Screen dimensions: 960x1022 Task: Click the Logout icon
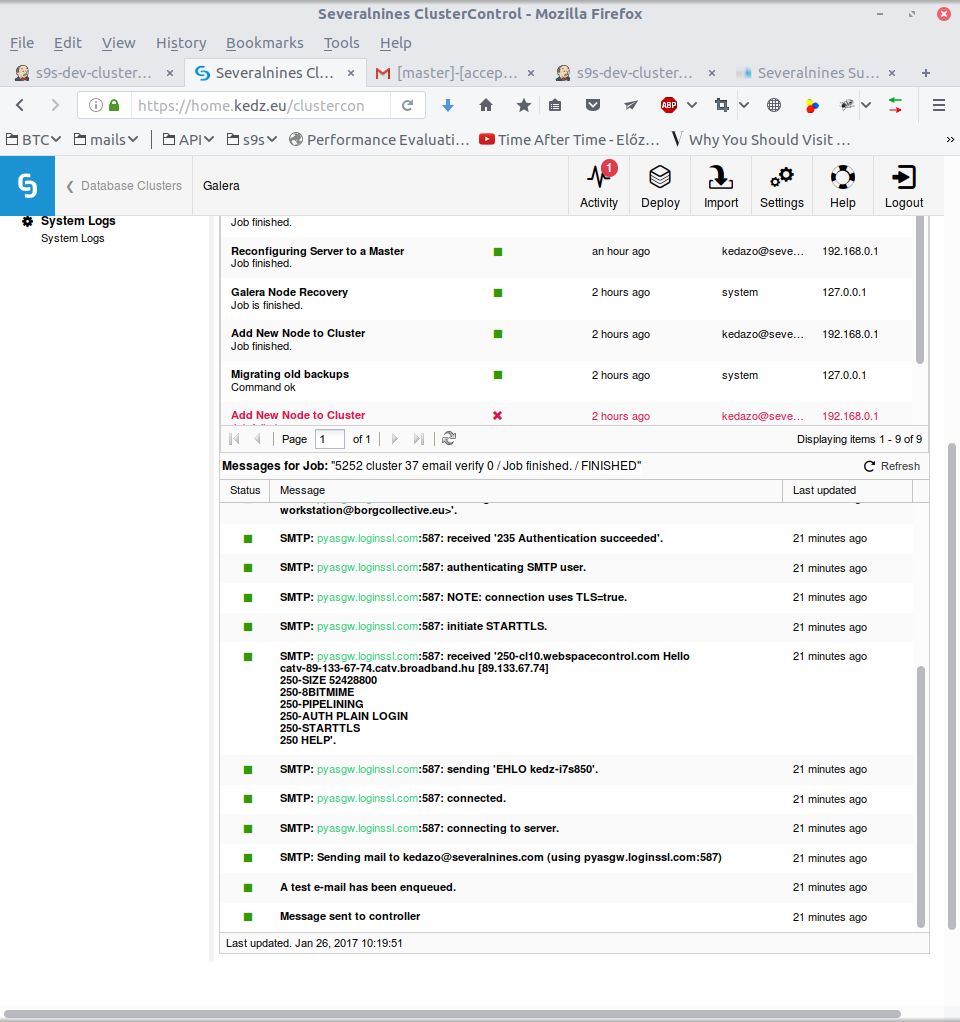(x=903, y=186)
